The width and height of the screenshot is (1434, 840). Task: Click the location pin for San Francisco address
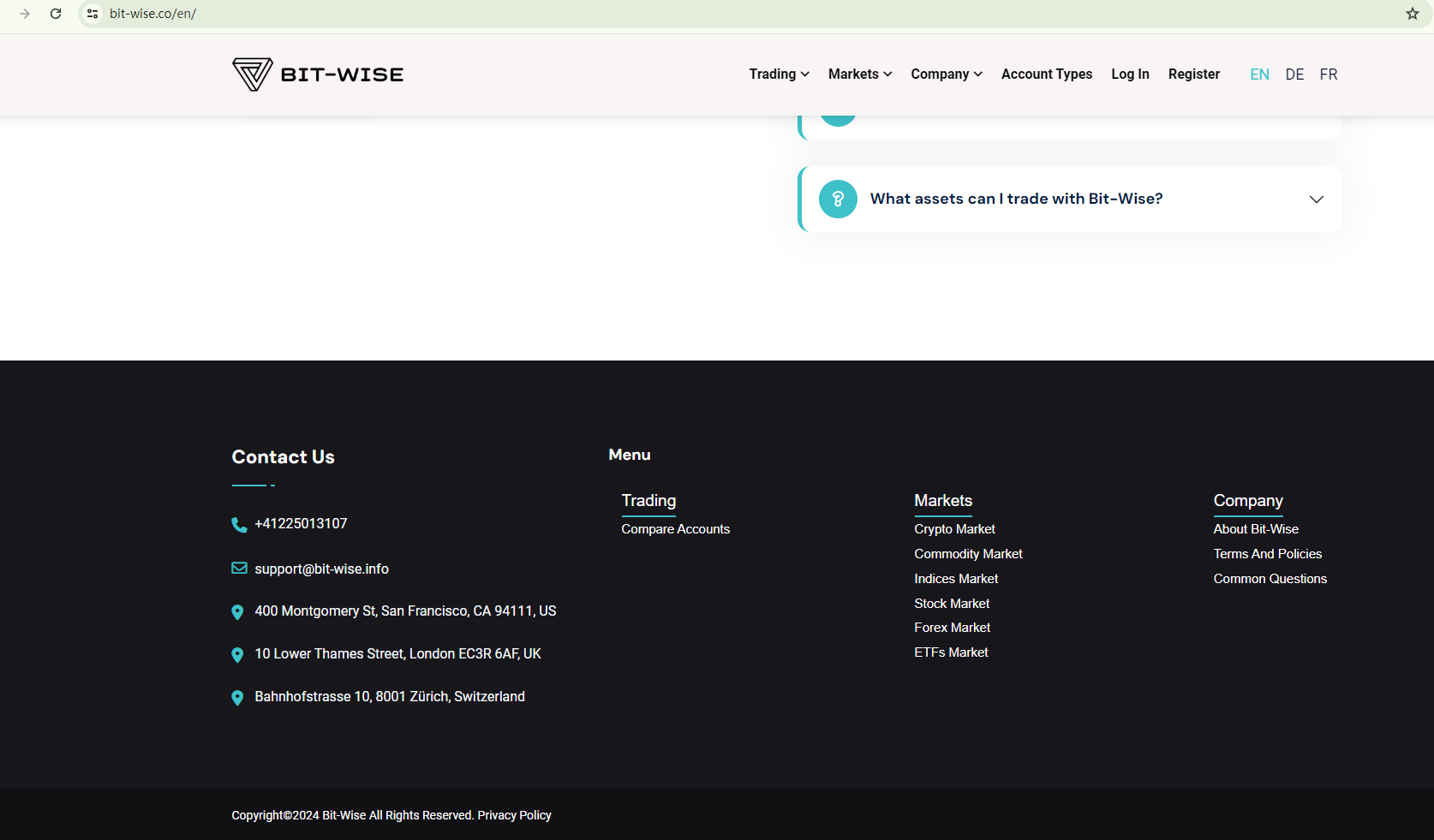coord(237,611)
